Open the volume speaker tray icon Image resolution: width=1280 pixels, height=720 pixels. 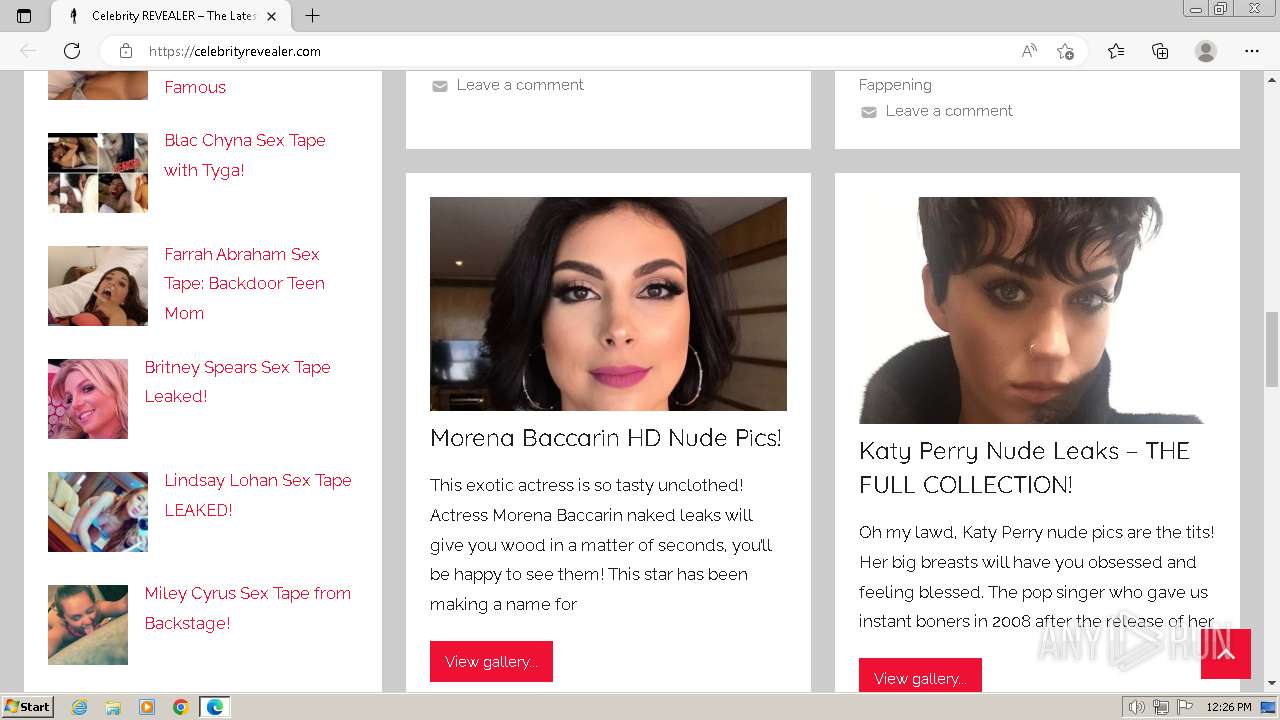[x=1136, y=707]
